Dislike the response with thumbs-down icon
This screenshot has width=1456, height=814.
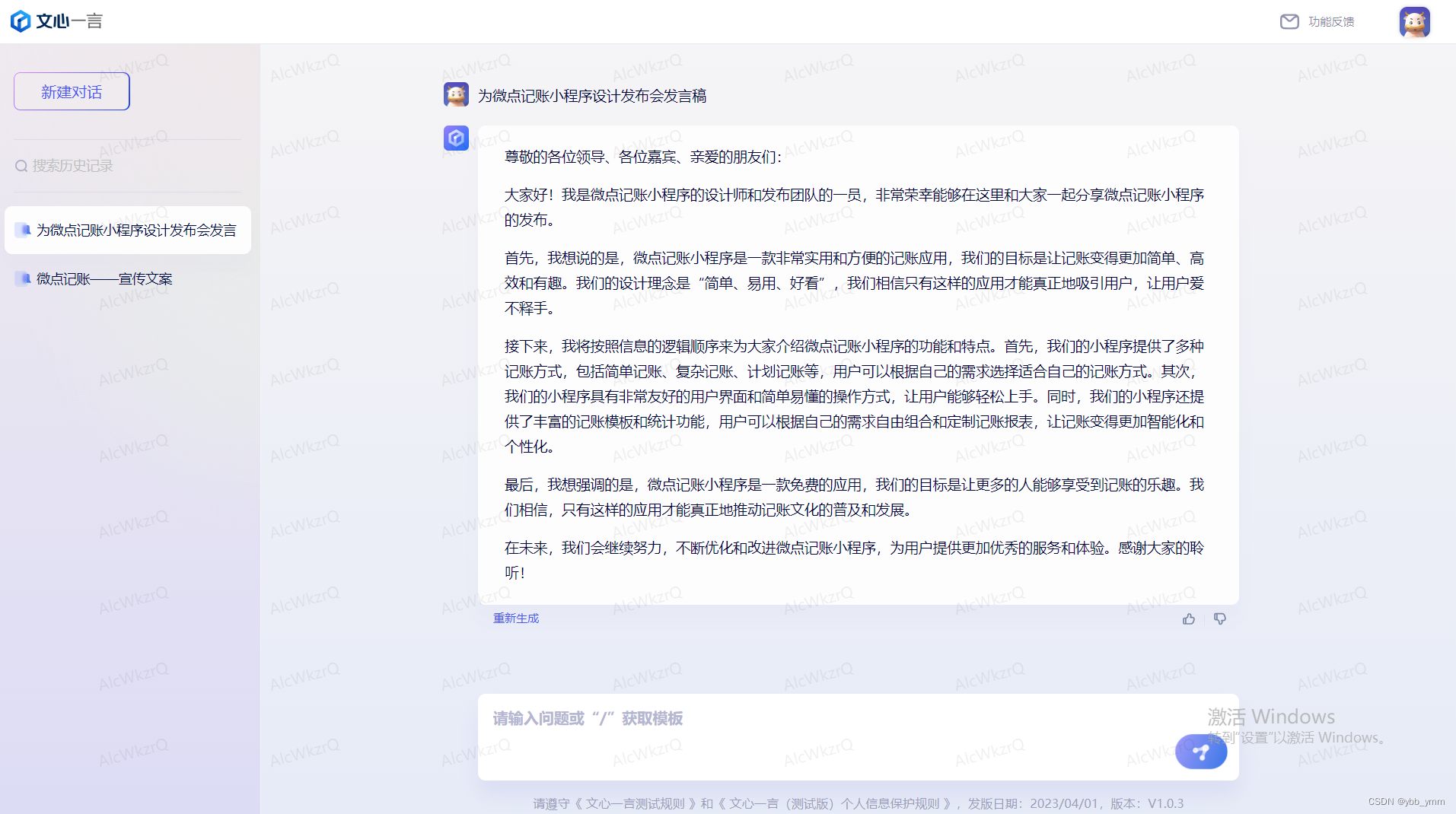pyautogui.click(x=1220, y=618)
